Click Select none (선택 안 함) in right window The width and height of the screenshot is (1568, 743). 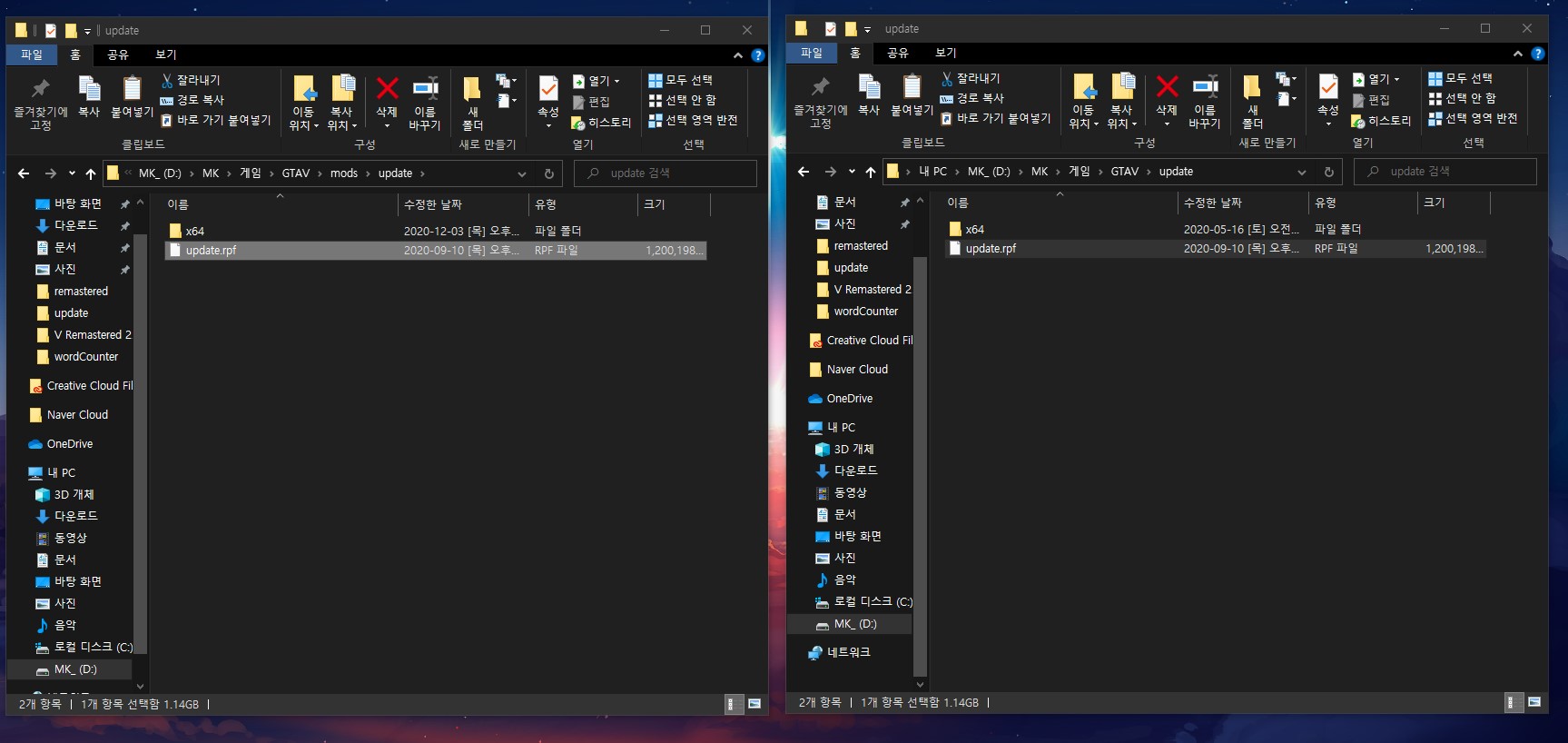click(1462, 98)
